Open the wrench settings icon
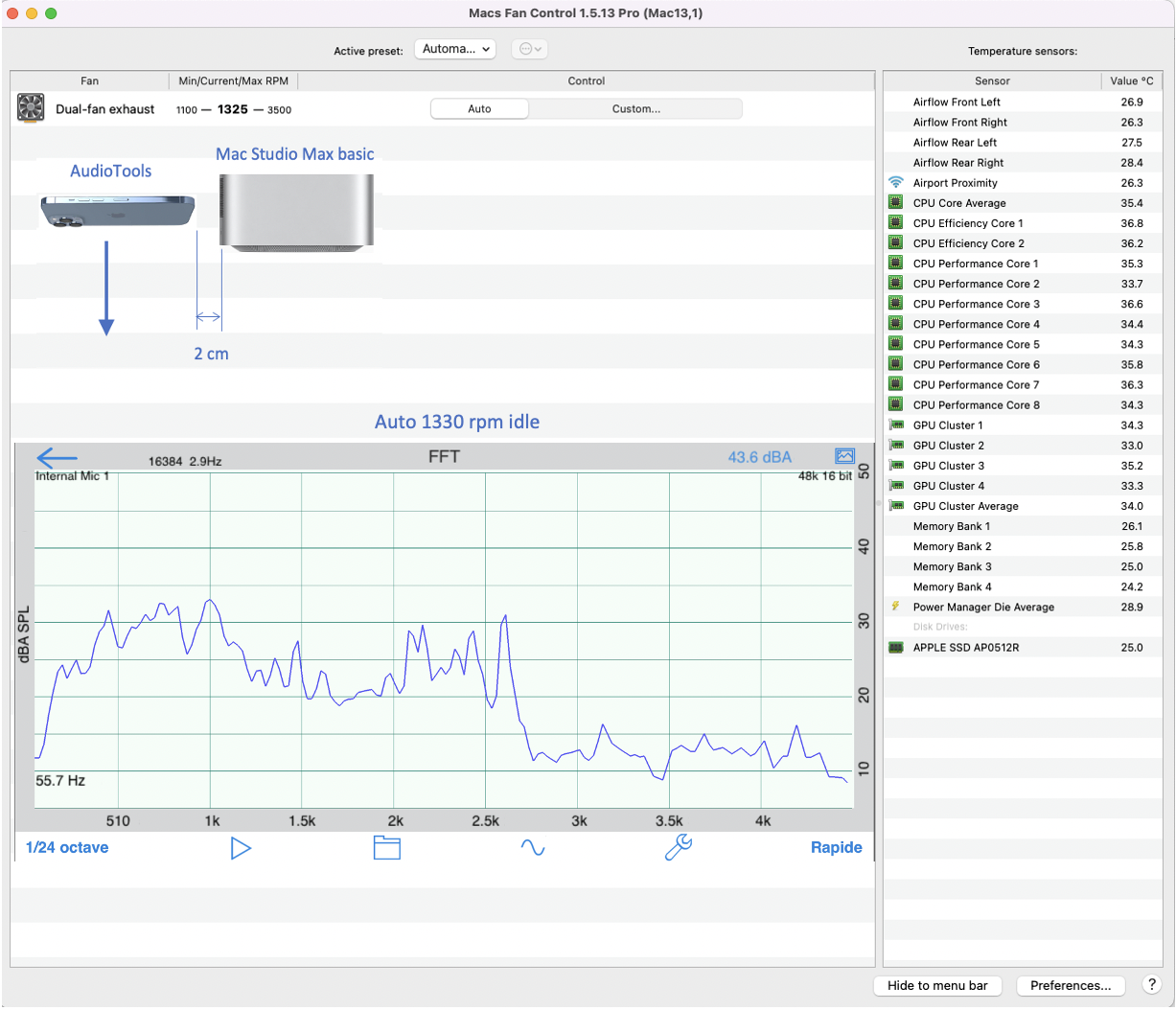The height and width of the screenshot is (1010, 1176). pos(679,847)
